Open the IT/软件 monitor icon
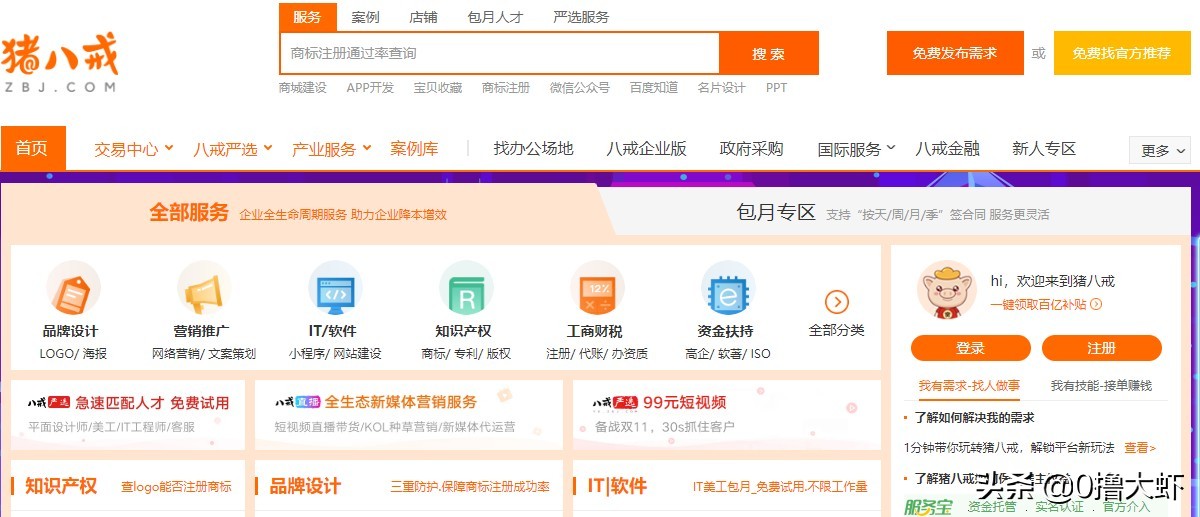1200x517 pixels. pyautogui.click(x=335, y=289)
